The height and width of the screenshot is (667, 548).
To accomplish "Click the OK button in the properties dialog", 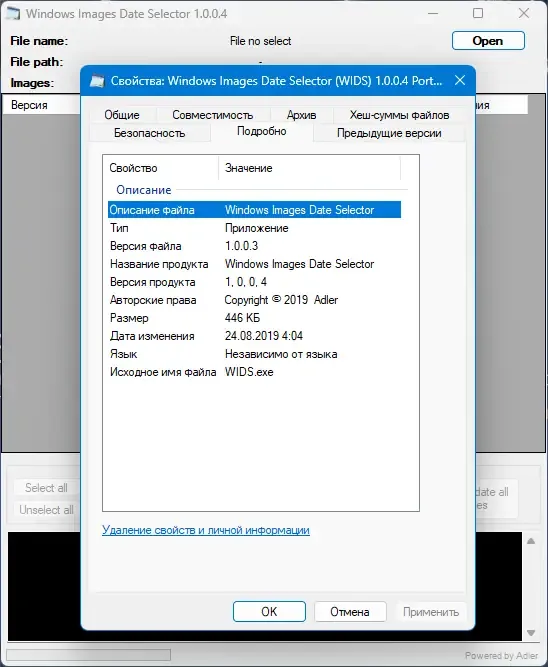I will tap(269, 612).
